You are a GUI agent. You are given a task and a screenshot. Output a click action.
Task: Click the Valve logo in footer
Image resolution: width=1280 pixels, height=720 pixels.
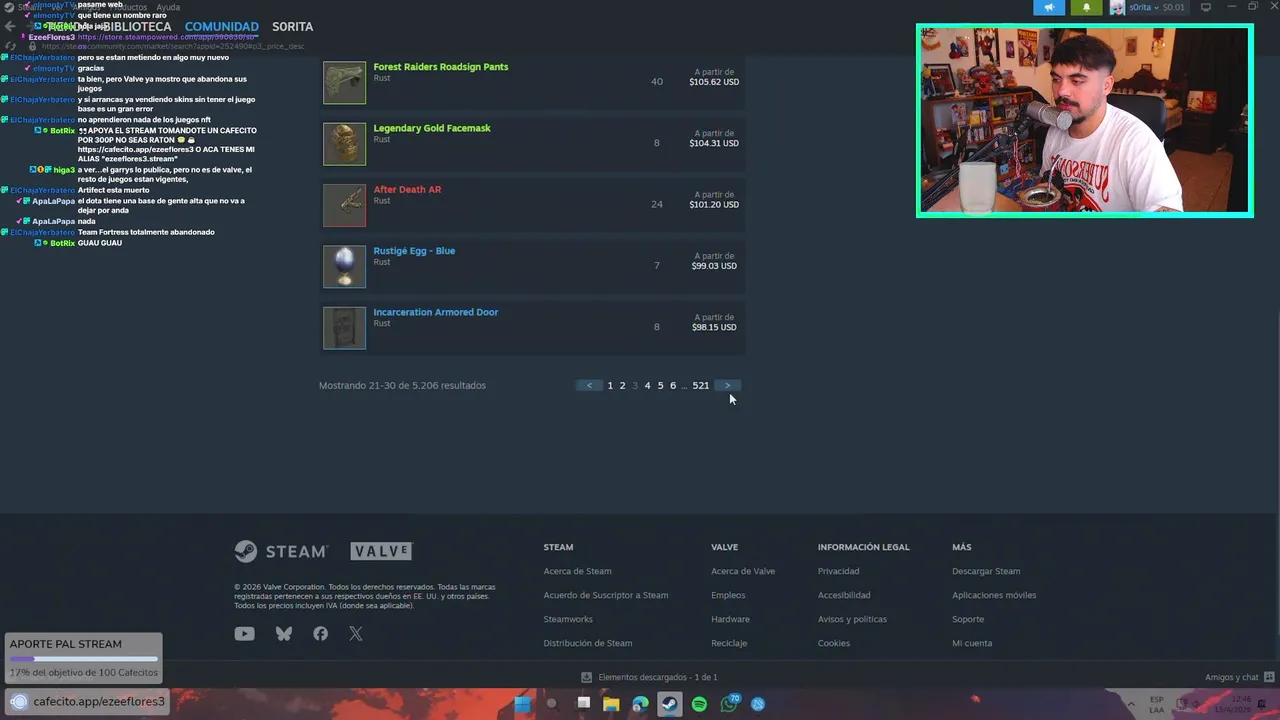[x=381, y=551]
